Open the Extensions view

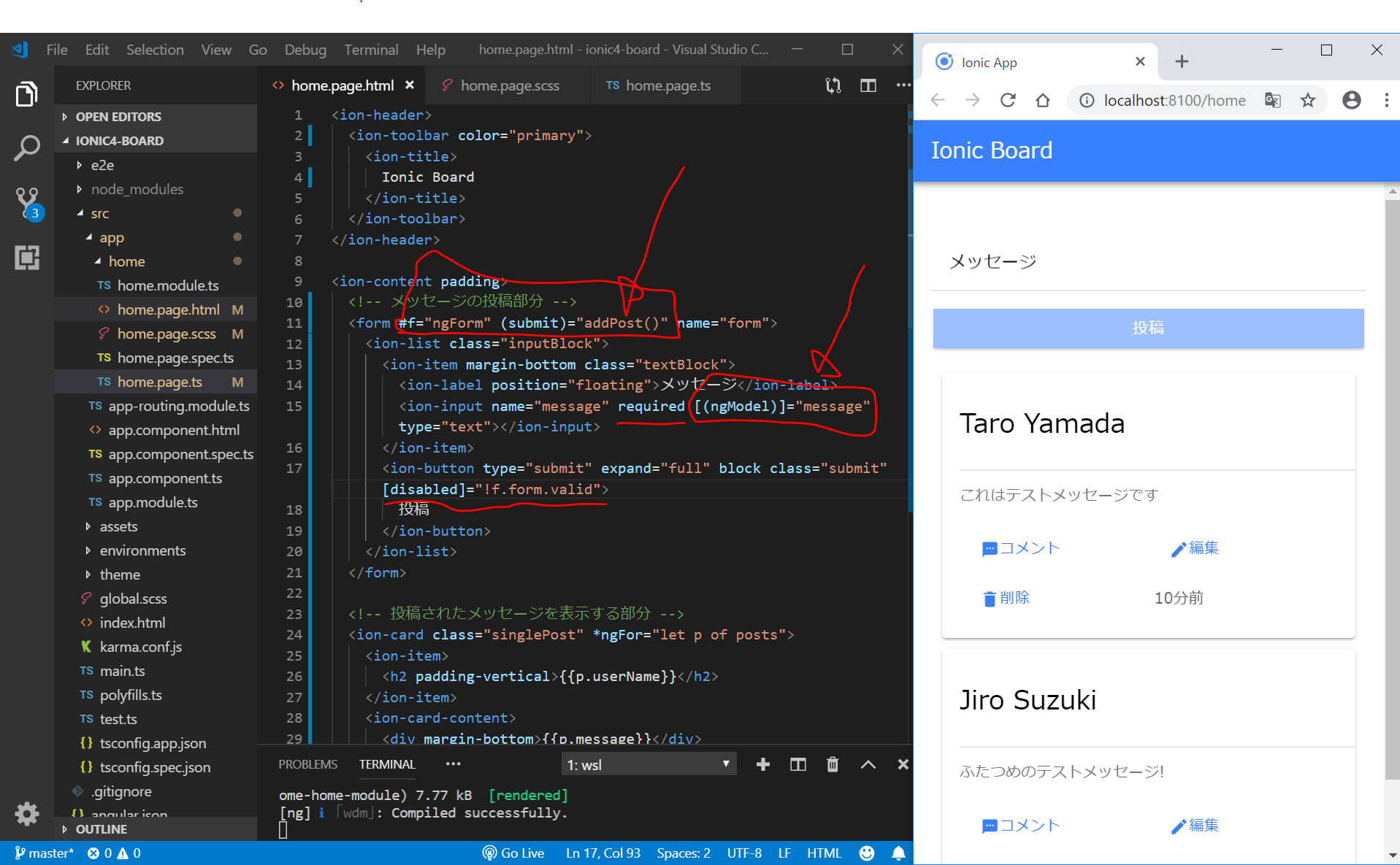coord(26,258)
